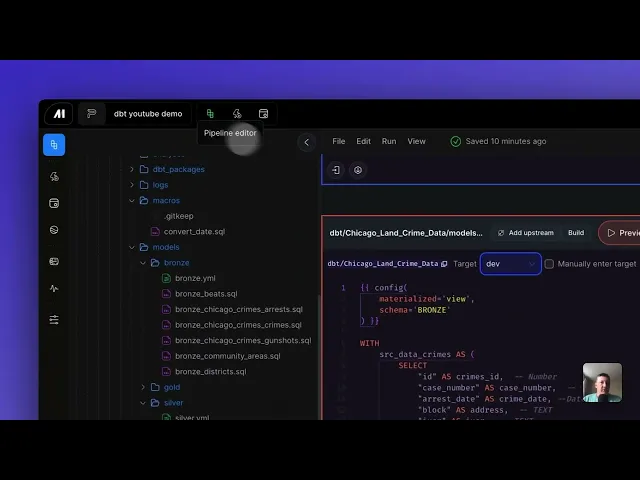Click the circular icon in block toolbar
640x480 pixels.
[358, 170]
